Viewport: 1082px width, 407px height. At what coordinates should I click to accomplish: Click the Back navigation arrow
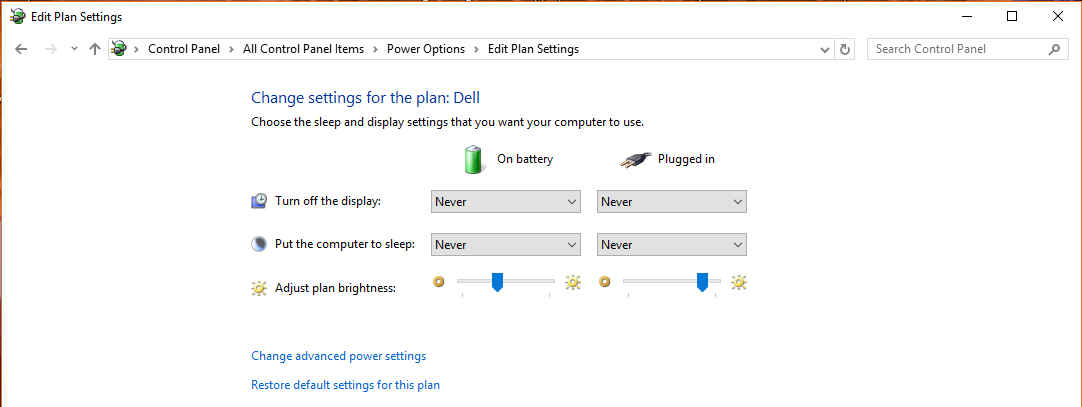pyautogui.click(x=21, y=49)
